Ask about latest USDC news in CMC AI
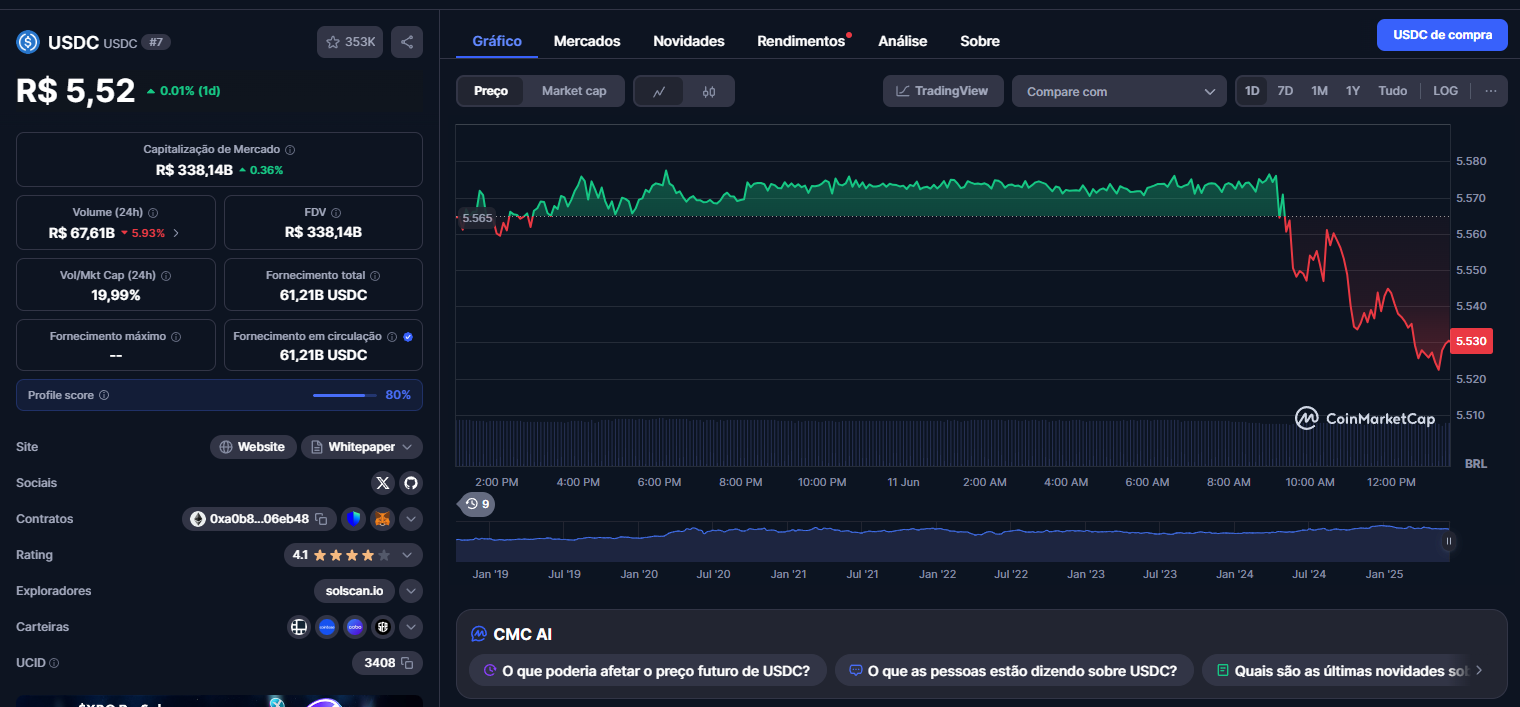Image resolution: width=1520 pixels, height=707 pixels. pyautogui.click(x=1342, y=671)
